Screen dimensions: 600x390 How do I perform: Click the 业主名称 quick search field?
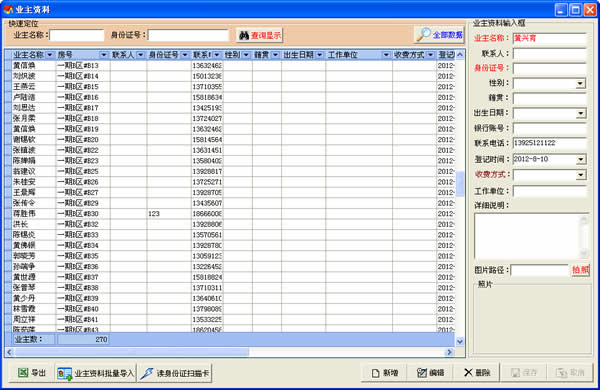click(77, 35)
